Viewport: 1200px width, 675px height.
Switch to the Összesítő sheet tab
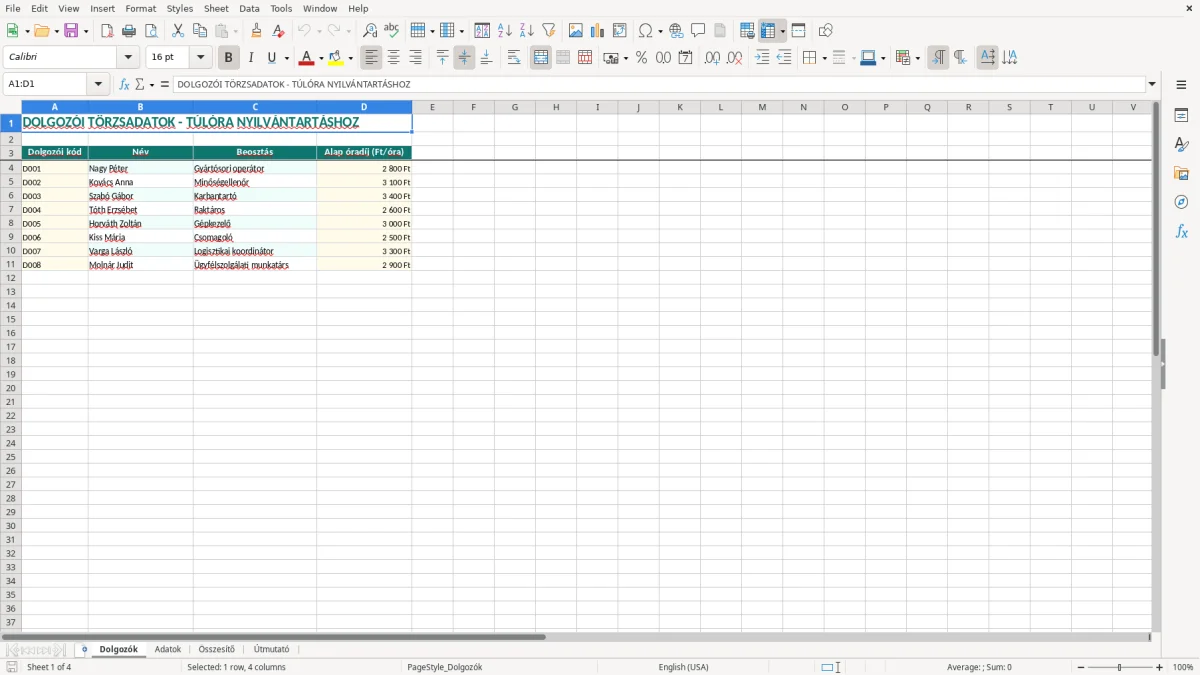217,649
